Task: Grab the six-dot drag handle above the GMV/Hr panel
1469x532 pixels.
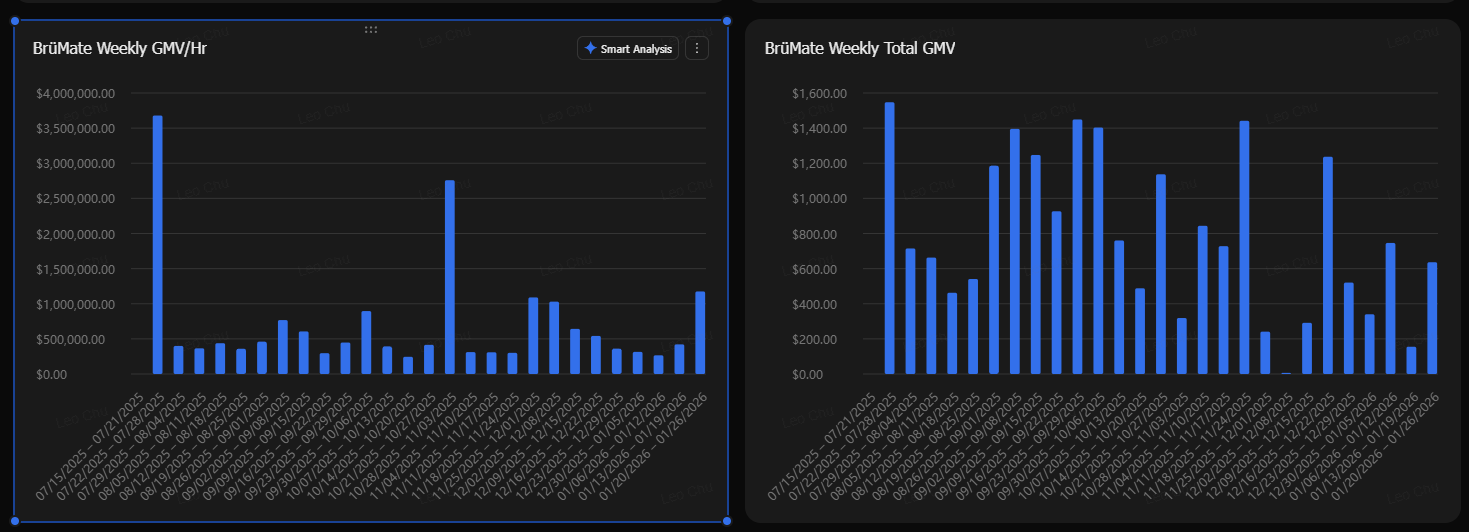Action: [x=371, y=30]
